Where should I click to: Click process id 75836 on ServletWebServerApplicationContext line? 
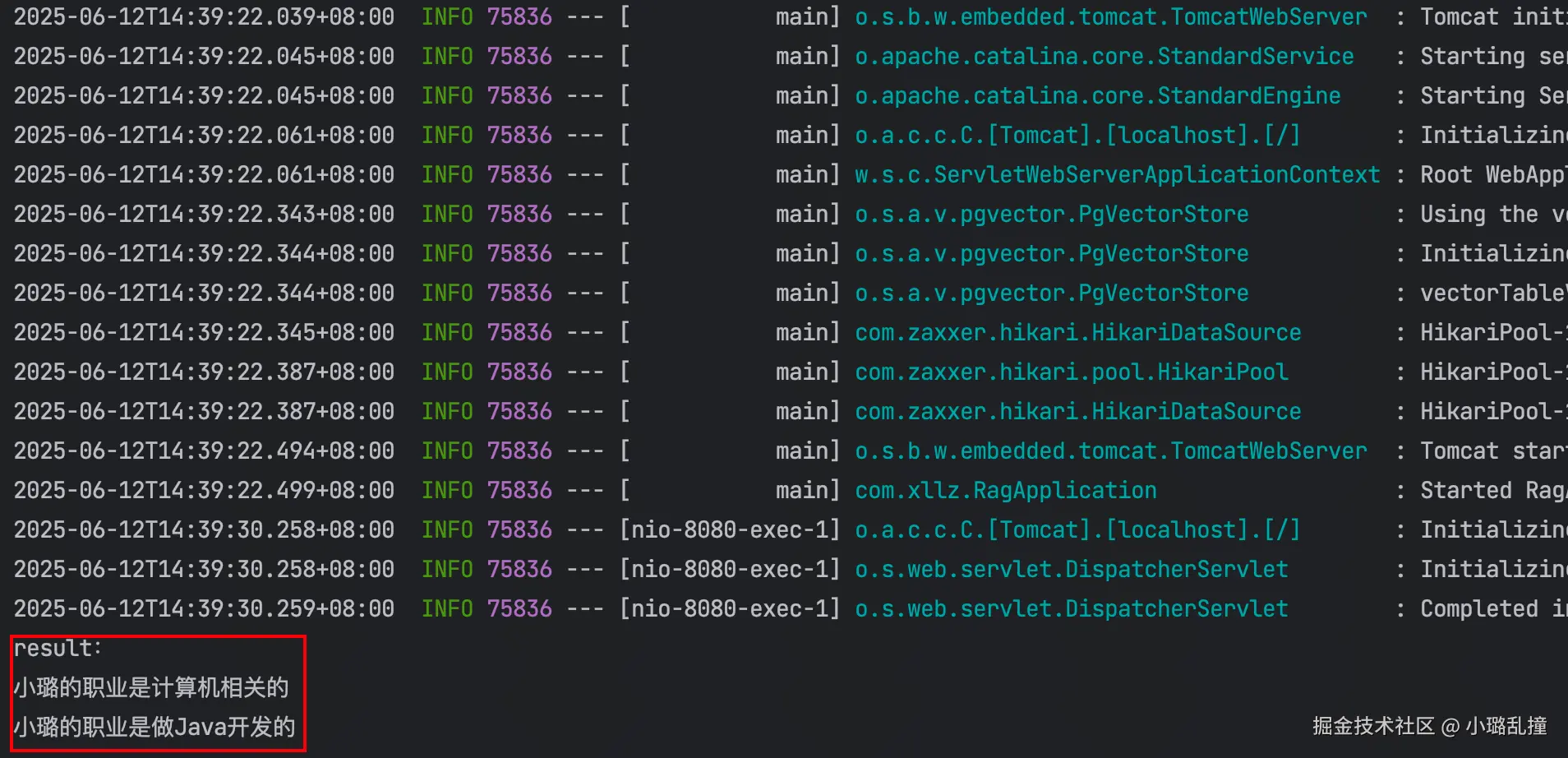(x=519, y=174)
